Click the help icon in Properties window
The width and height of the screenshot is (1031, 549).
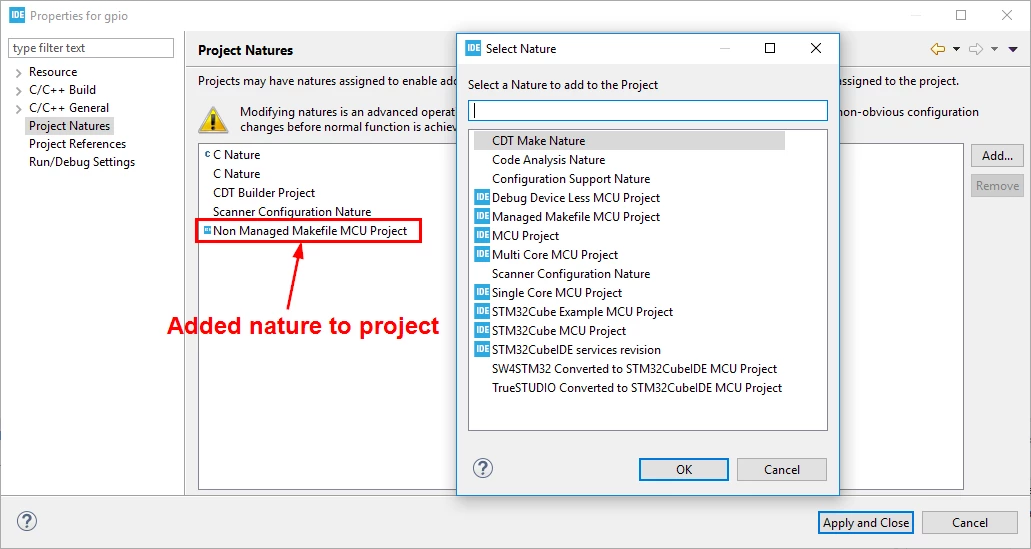(x=27, y=521)
